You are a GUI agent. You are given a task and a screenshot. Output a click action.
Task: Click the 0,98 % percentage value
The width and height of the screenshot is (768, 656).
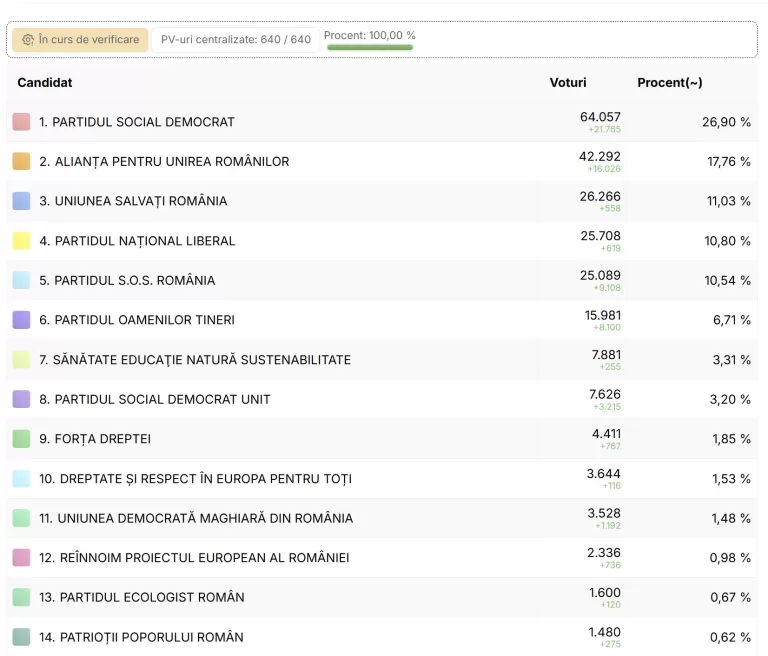pos(730,558)
